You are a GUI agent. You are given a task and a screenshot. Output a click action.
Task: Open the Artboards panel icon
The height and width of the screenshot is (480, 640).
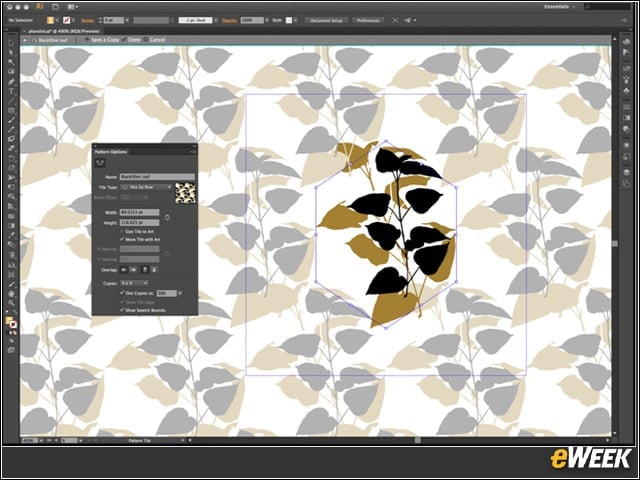627,183
